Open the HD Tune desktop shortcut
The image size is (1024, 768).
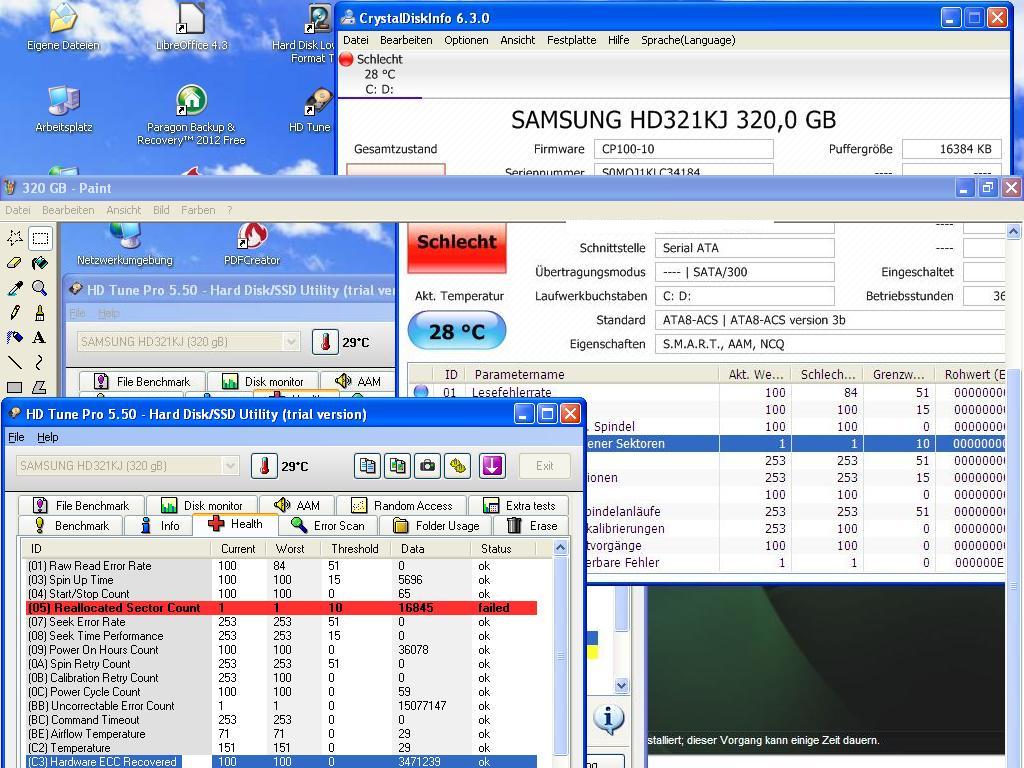click(x=312, y=109)
